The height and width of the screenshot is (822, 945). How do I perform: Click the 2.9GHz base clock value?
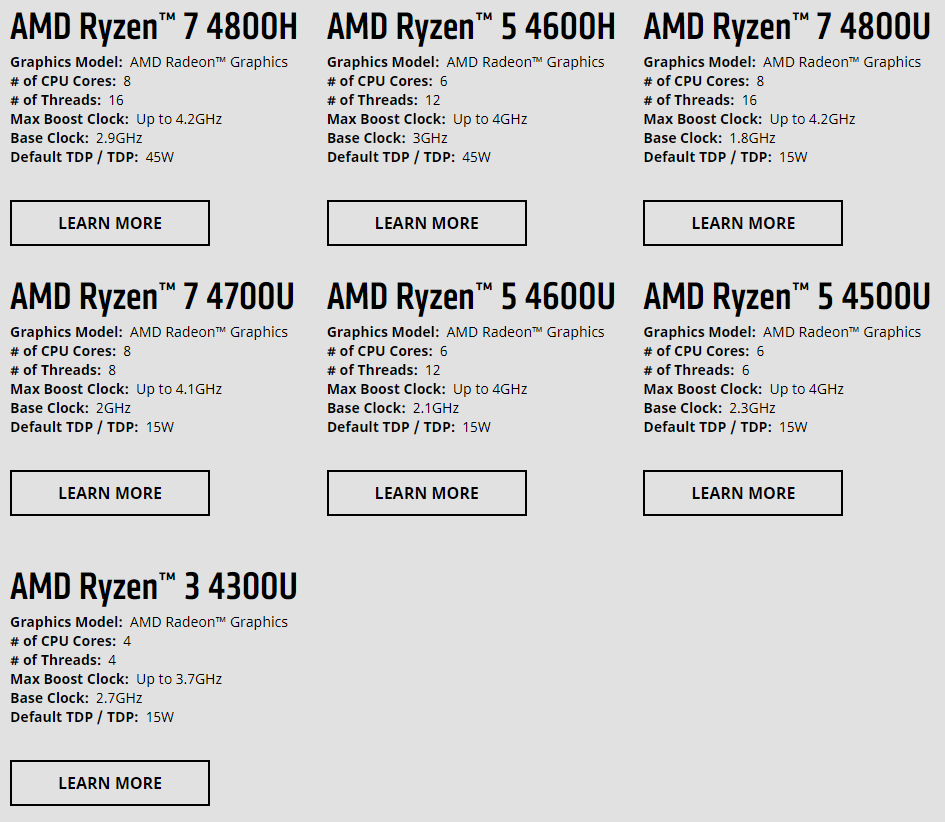(x=119, y=138)
